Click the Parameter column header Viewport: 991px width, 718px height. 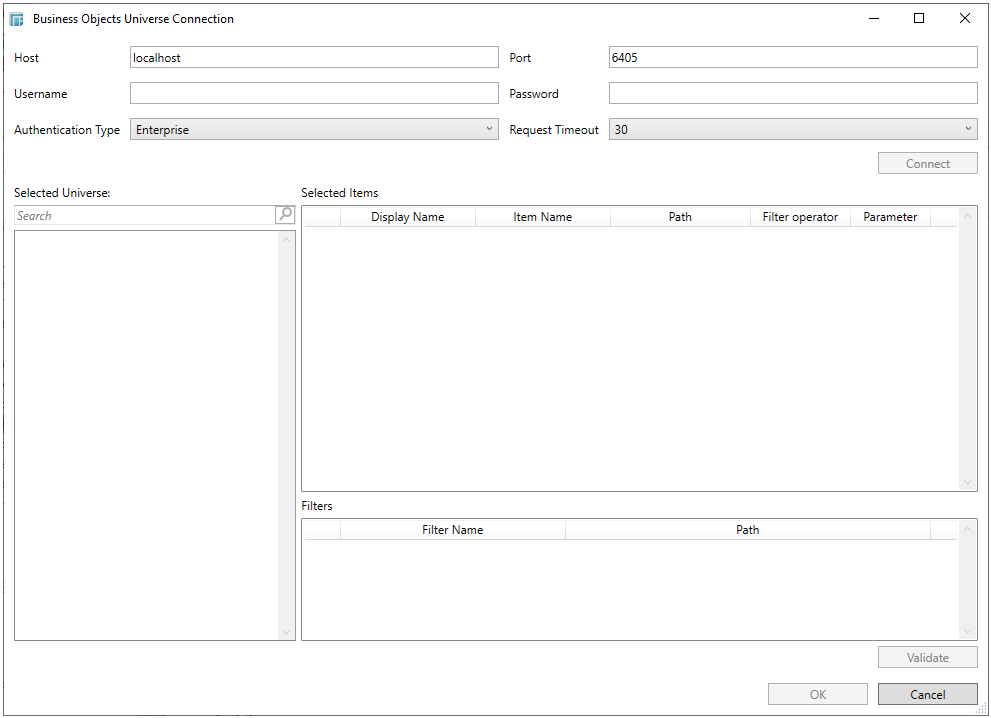click(890, 217)
